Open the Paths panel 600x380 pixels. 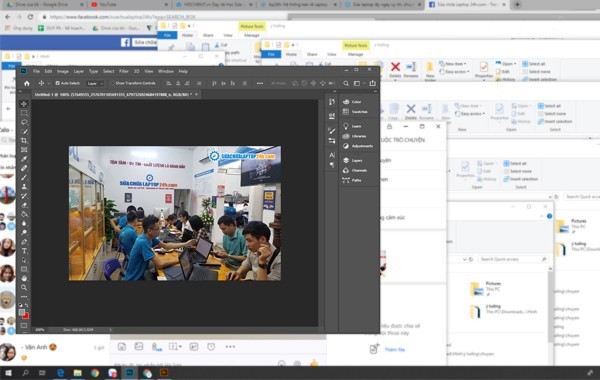click(x=352, y=180)
